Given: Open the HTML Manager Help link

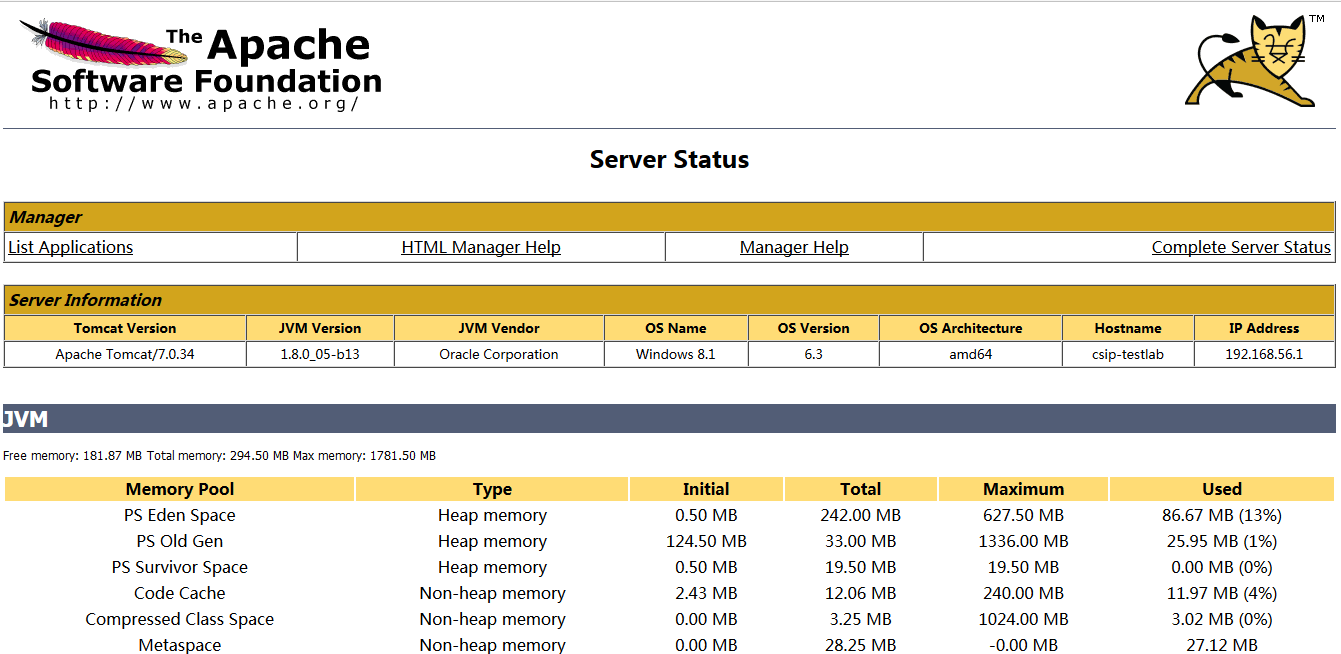Looking at the screenshot, I should [x=481, y=247].
